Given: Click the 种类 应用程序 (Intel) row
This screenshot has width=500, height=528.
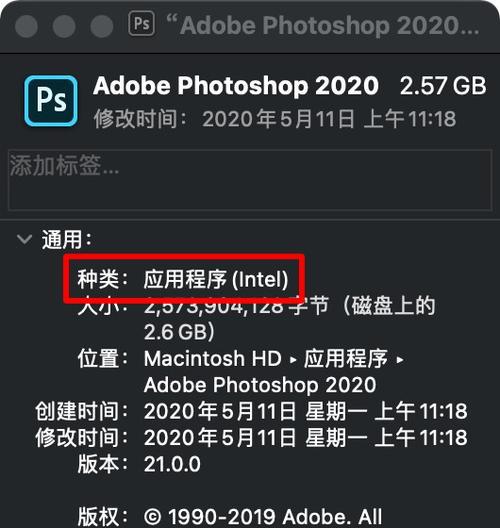Looking at the screenshot, I should (183, 279).
